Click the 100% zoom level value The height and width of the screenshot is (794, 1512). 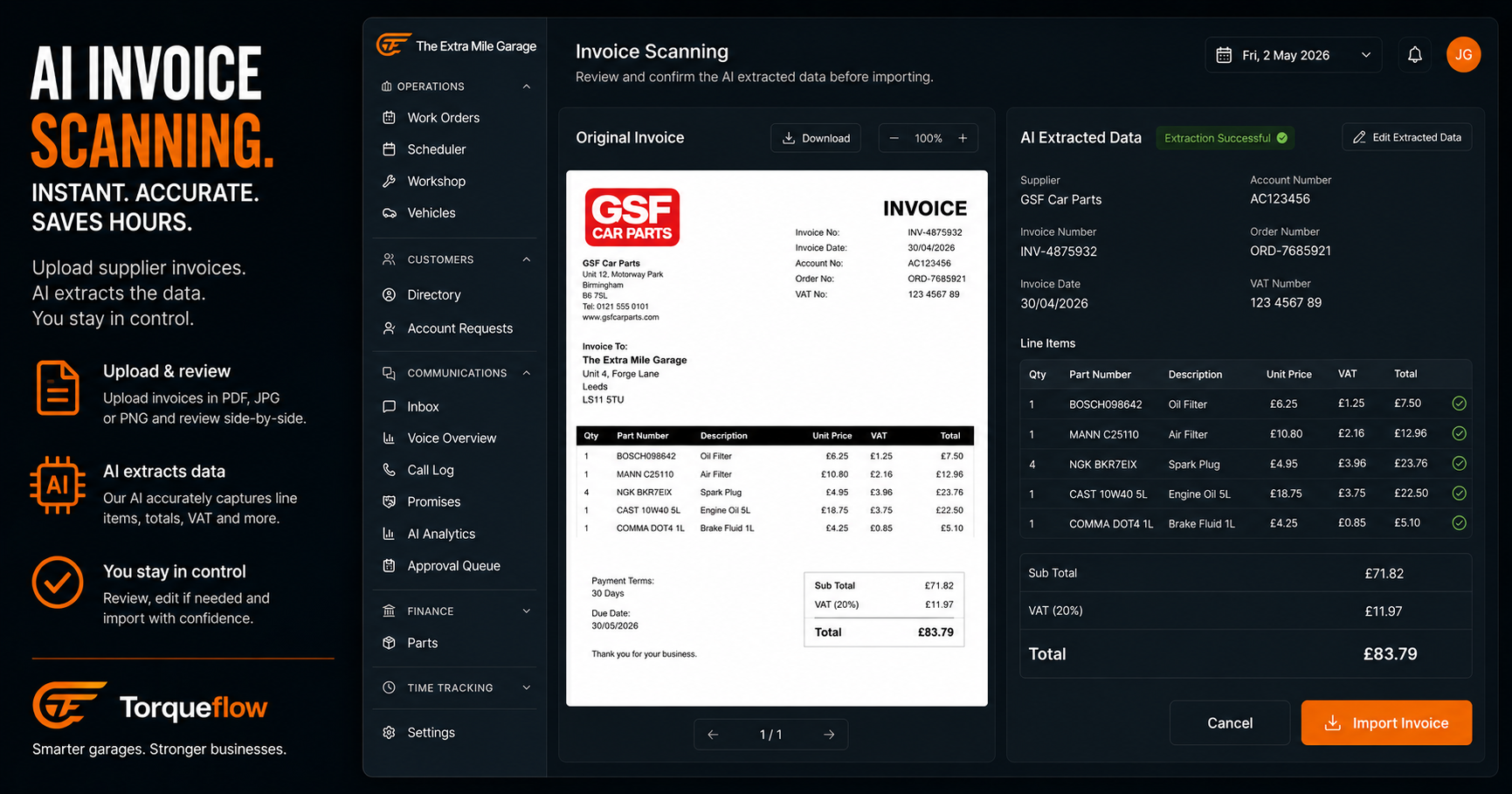coord(928,138)
